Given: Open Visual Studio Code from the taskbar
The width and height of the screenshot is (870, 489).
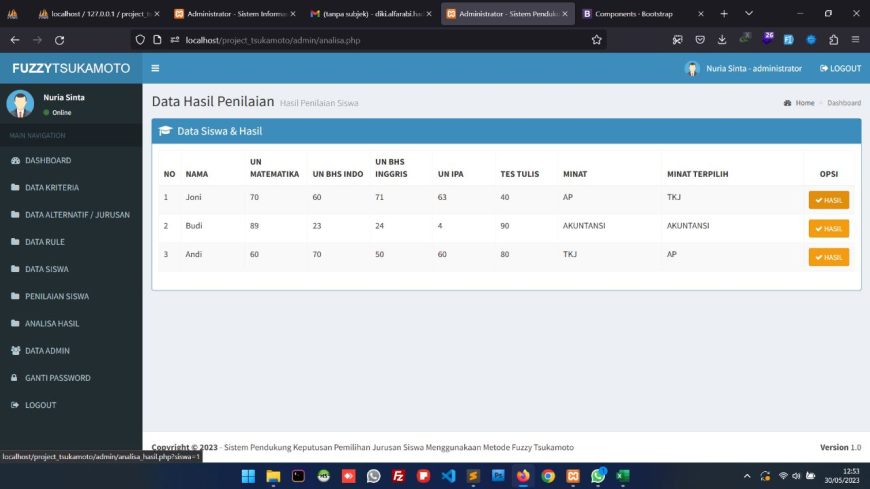Looking at the screenshot, I should [448, 476].
